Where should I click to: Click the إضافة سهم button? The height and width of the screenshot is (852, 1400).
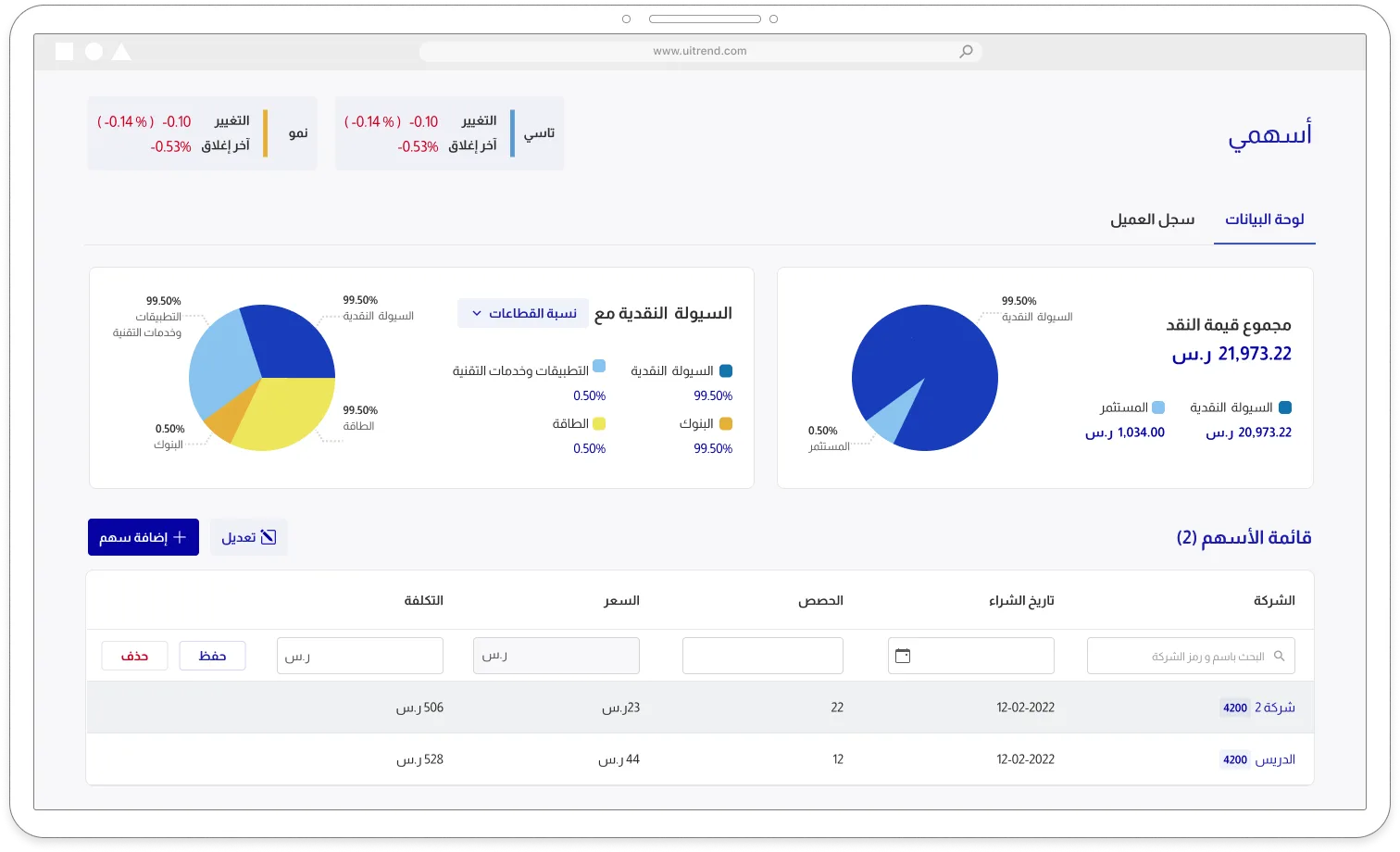click(144, 537)
